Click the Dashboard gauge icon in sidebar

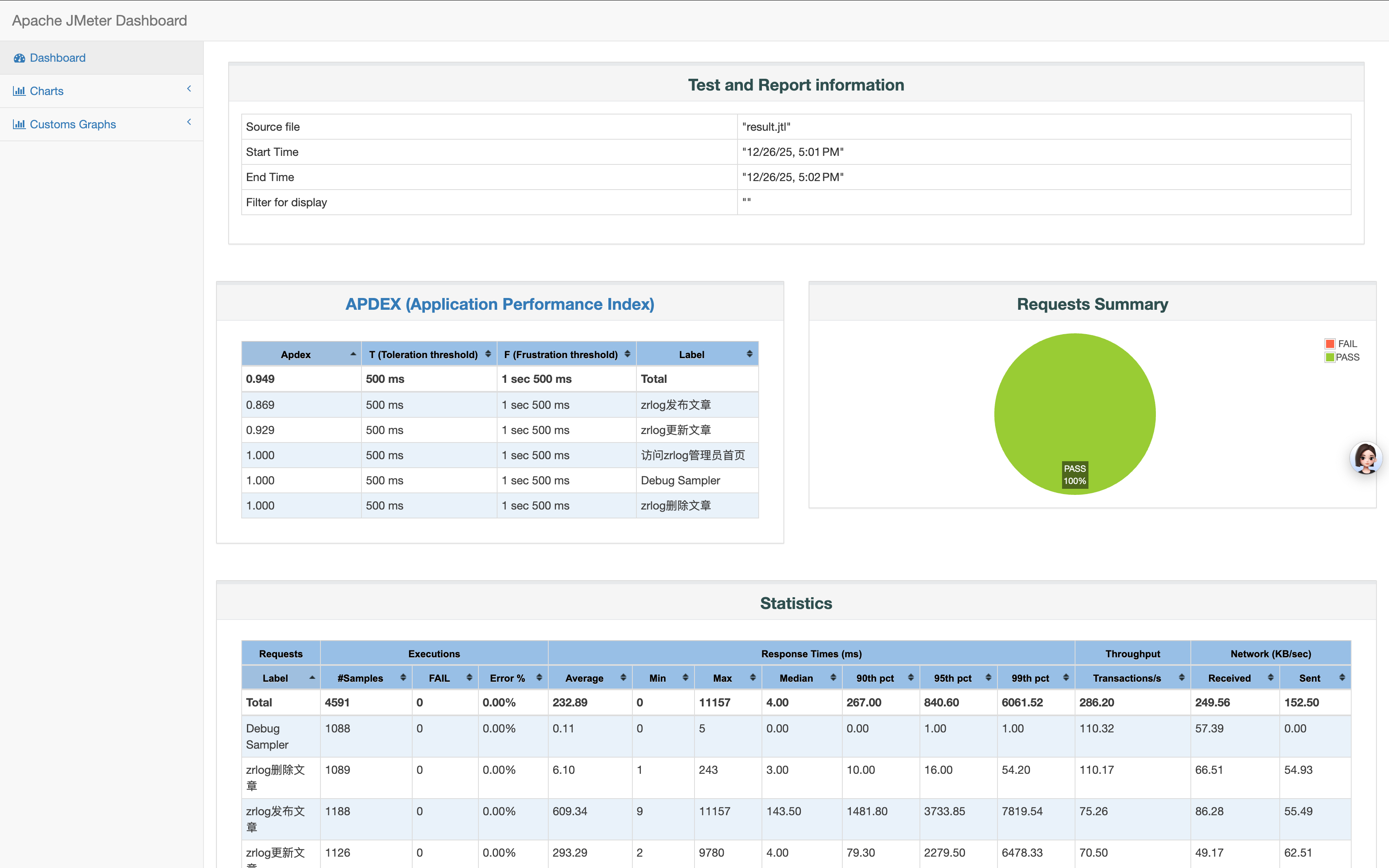click(x=19, y=58)
